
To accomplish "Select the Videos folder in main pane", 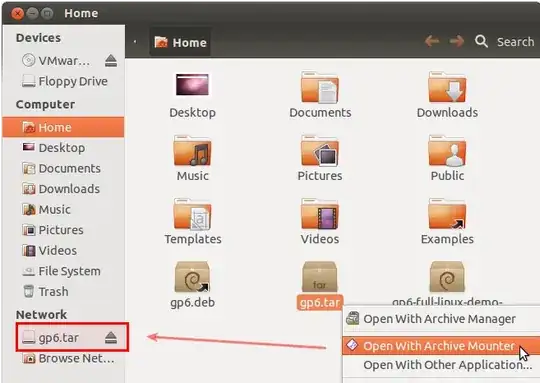I will [x=320, y=214].
